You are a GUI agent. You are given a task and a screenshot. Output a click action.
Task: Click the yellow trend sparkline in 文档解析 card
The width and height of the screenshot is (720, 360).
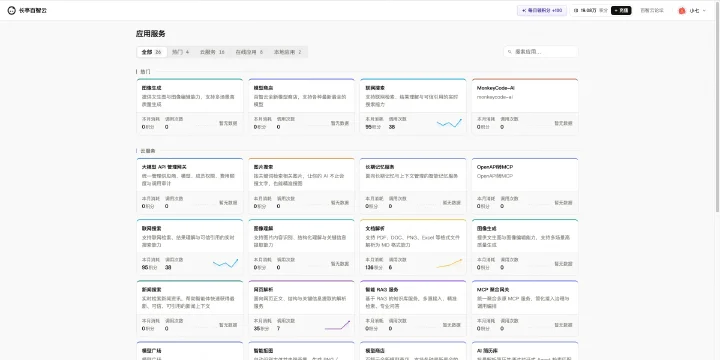click(x=449, y=263)
